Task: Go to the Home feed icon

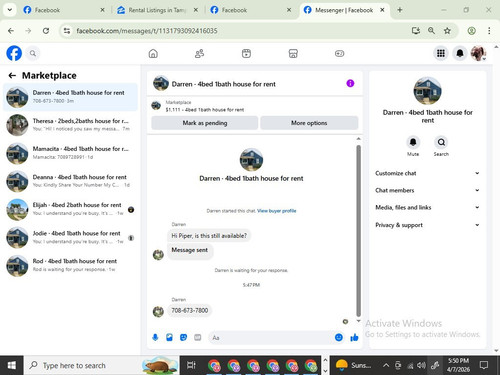Action: click(153, 53)
